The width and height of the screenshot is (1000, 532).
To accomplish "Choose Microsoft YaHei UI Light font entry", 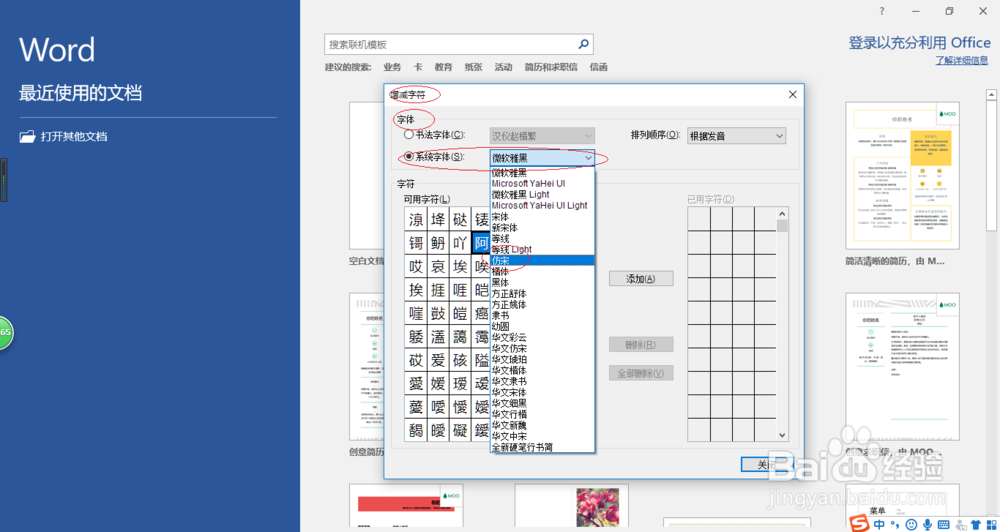I will [x=542, y=205].
